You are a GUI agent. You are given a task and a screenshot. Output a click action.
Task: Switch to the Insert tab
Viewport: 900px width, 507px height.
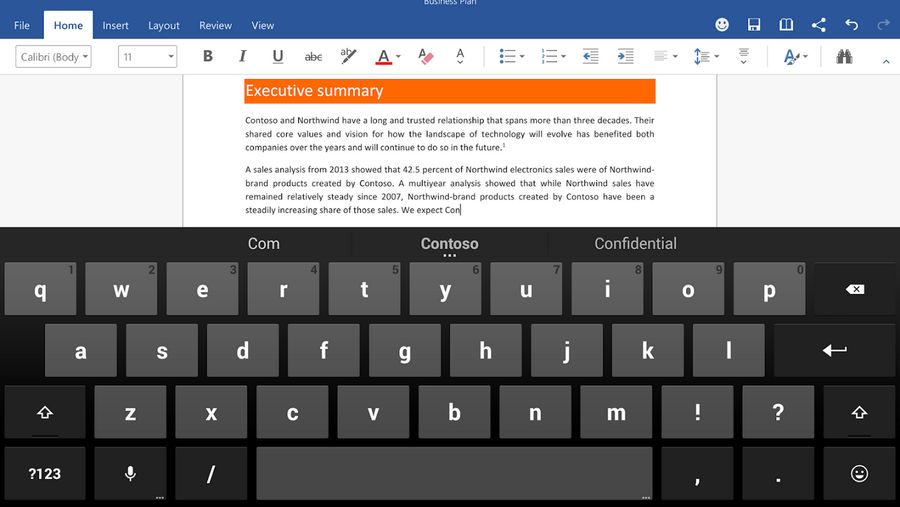pyautogui.click(x=115, y=25)
